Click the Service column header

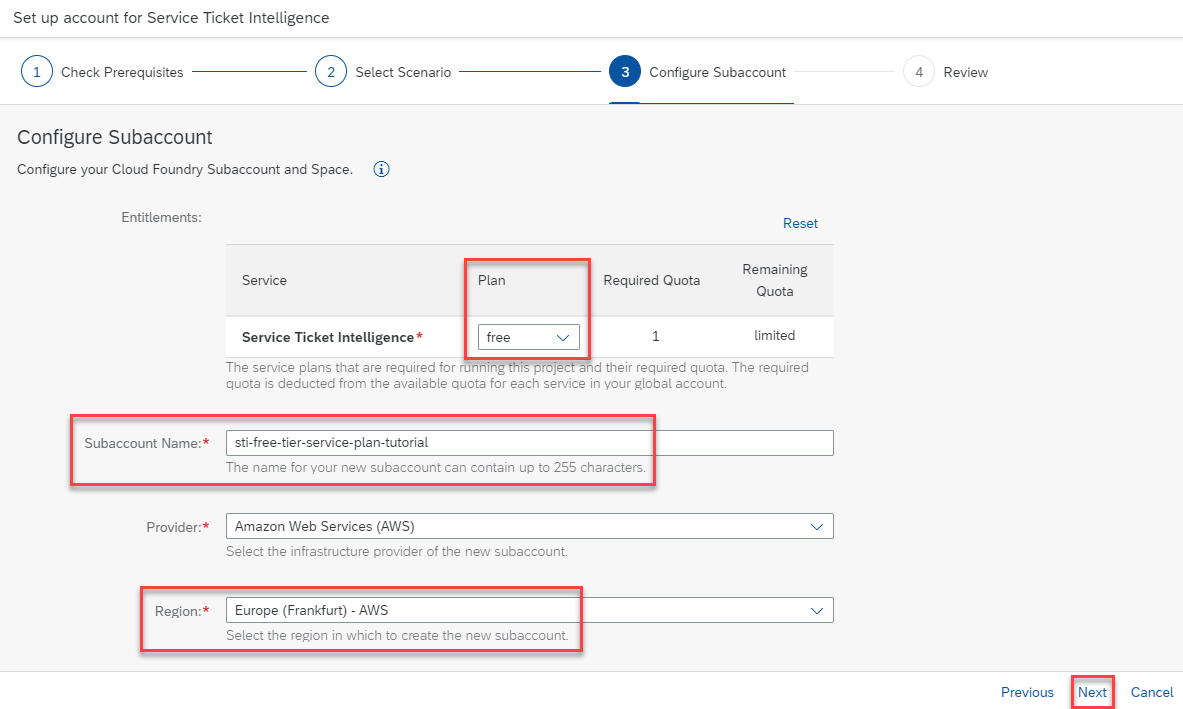[264, 280]
